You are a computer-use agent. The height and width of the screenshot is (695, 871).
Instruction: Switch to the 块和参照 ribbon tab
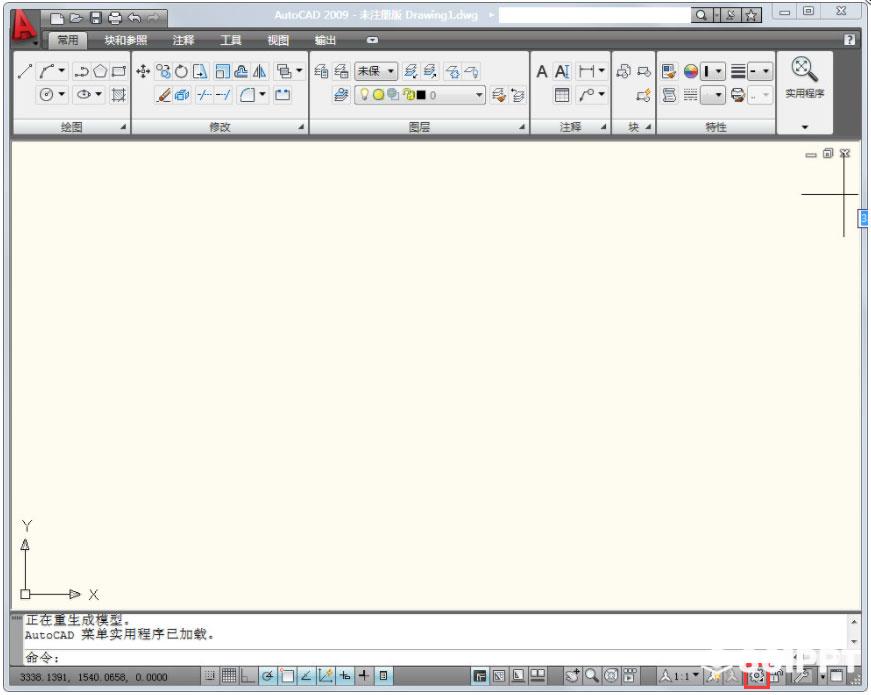click(126, 40)
